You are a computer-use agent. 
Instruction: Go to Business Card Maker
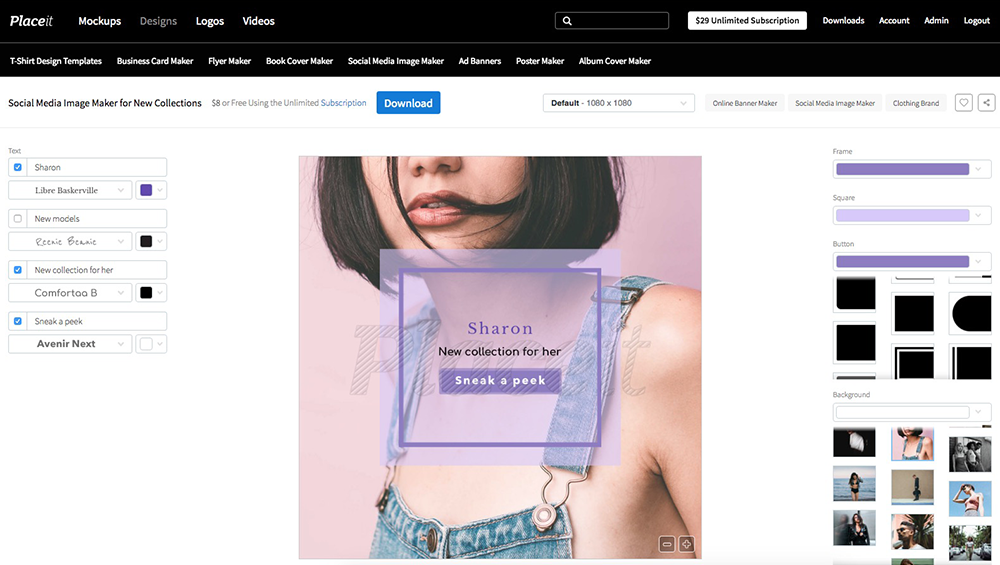pos(155,61)
